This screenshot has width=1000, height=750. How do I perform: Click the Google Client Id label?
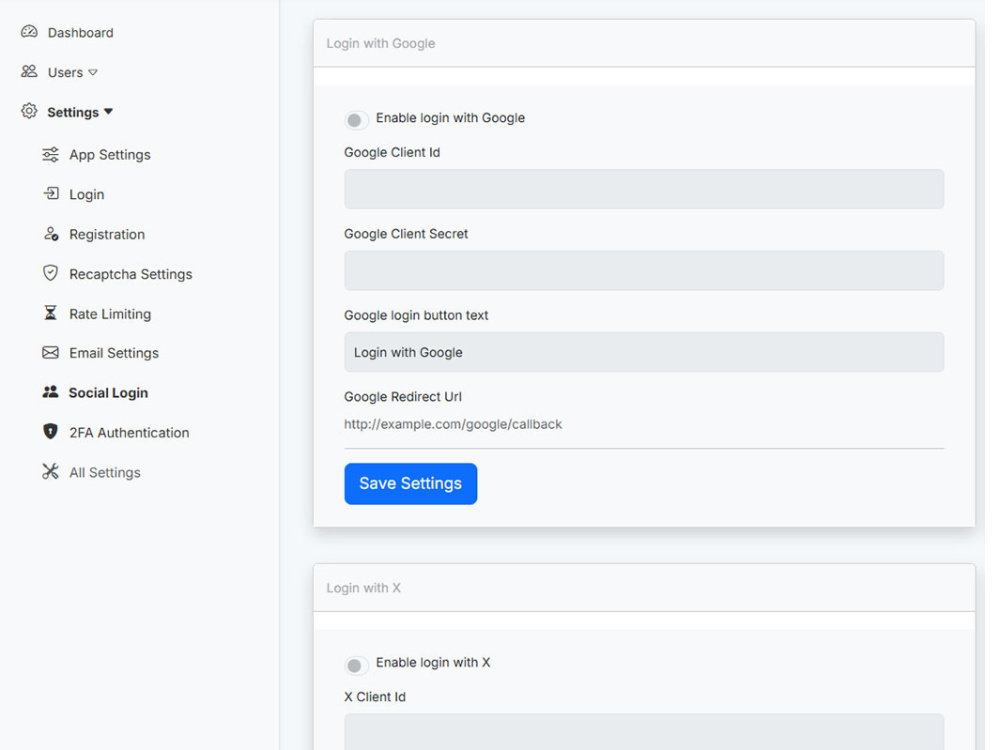(x=392, y=152)
